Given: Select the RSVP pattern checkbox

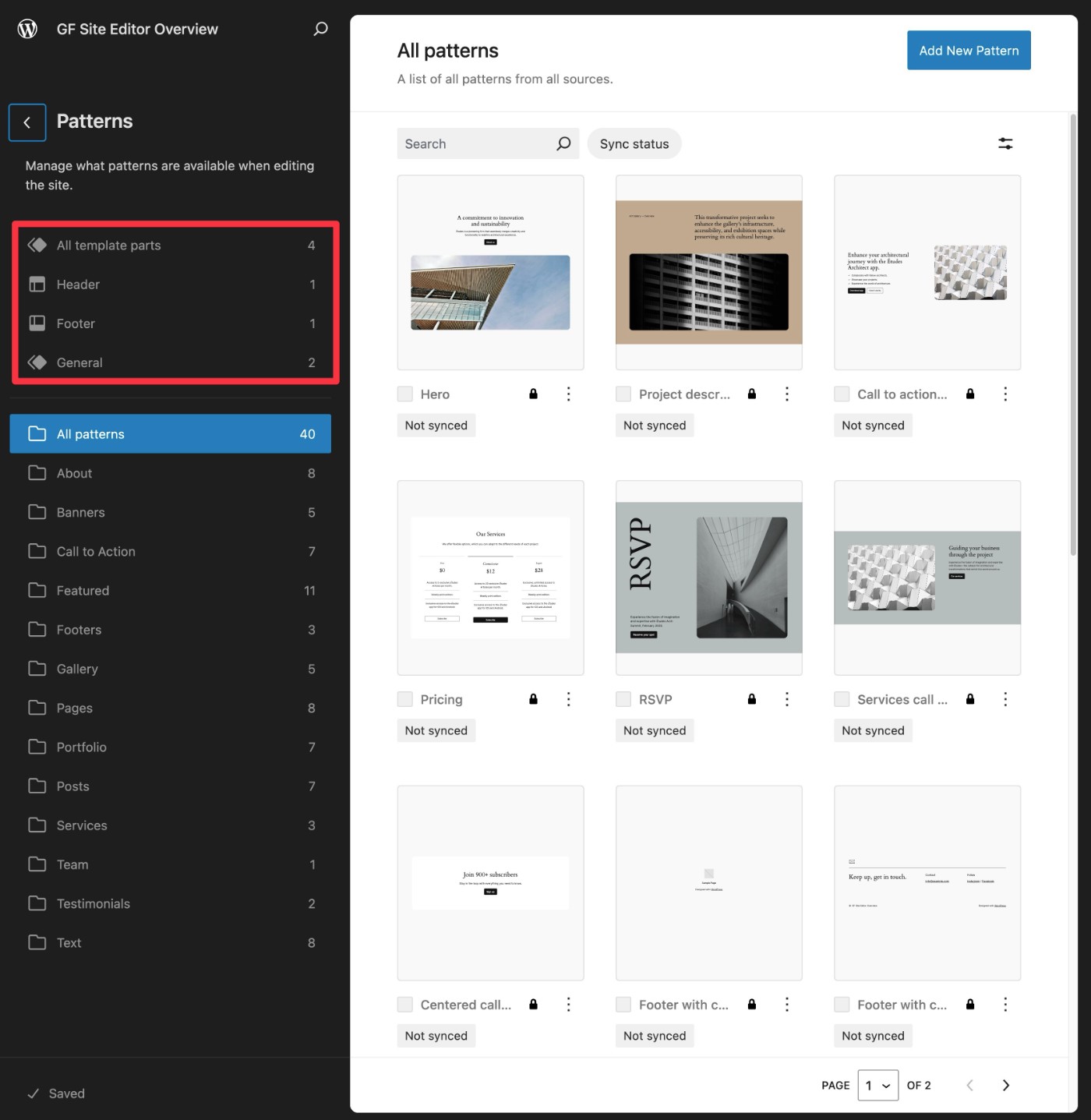Looking at the screenshot, I should click(623, 699).
